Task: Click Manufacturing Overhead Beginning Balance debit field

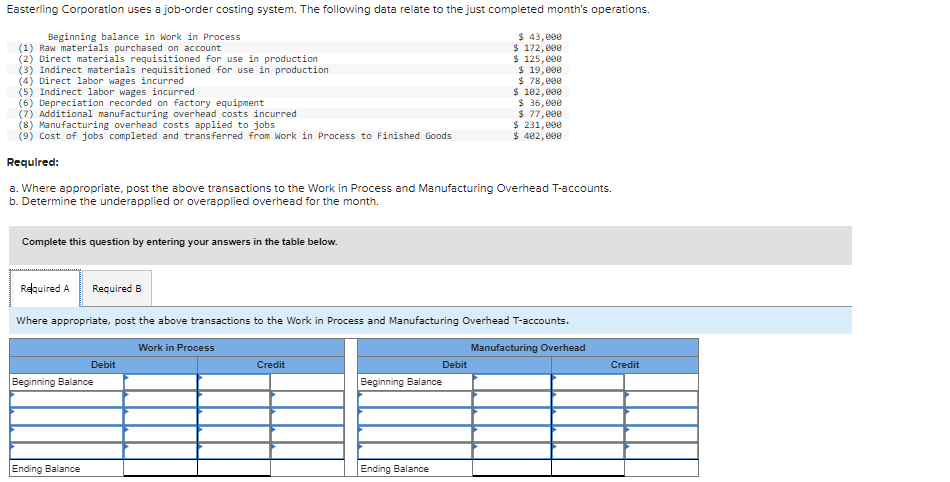Action: click(x=512, y=382)
